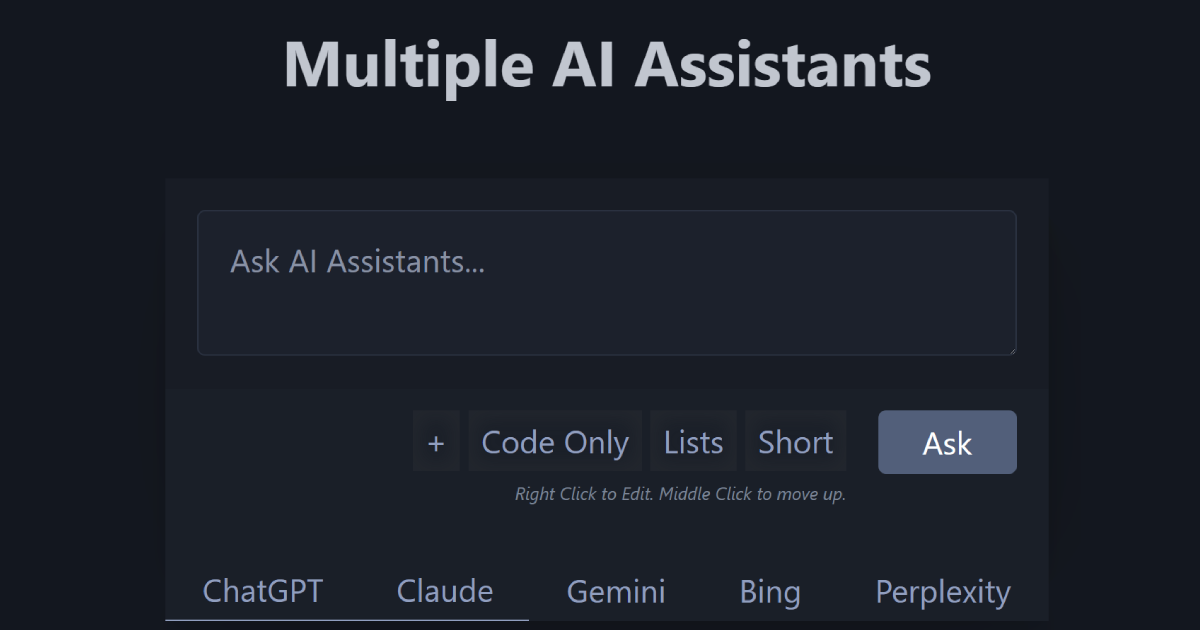Focus the Ask AI Assistants text box
Image resolution: width=1200 pixels, height=630 pixels.
[607, 283]
